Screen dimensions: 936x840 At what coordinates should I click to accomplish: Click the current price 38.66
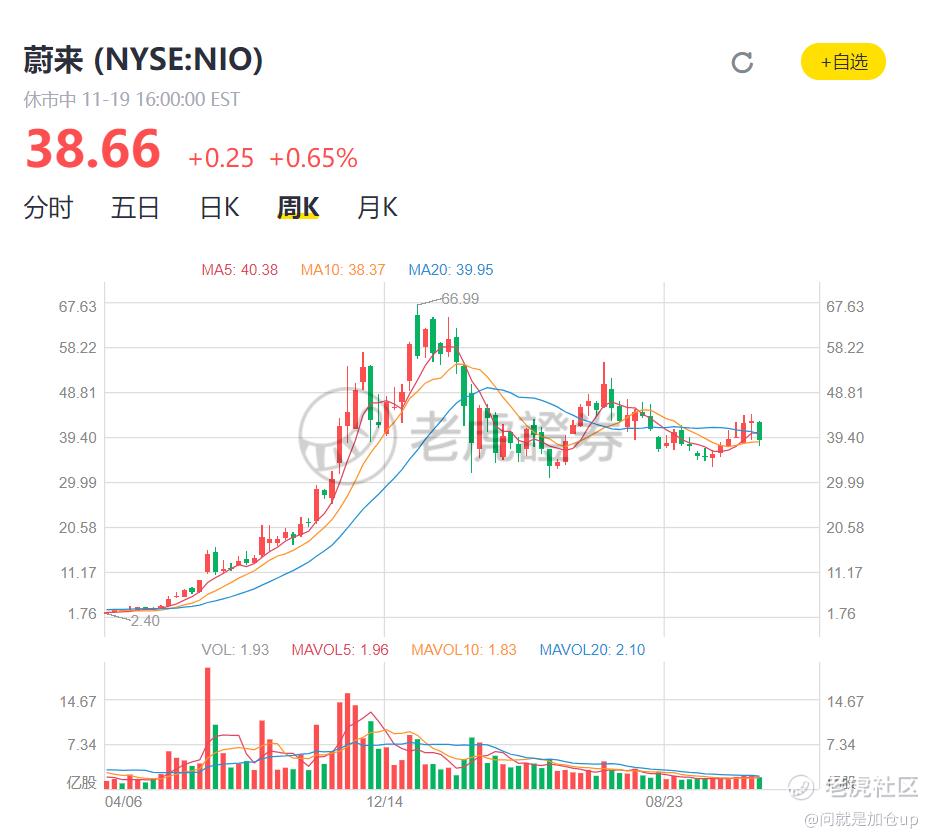click(93, 149)
